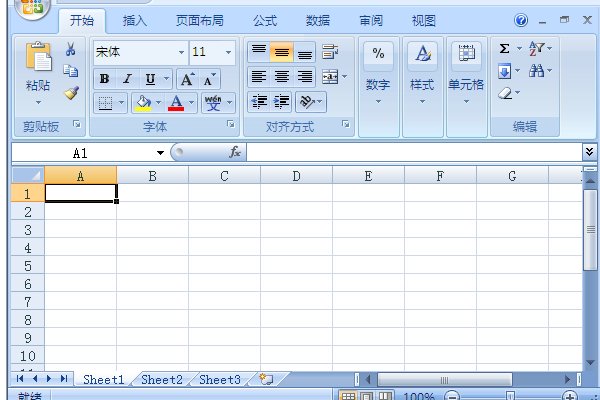Screen dimensions: 600x400
Task: Click the wén phonetic guide icon
Action: [213, 103]
